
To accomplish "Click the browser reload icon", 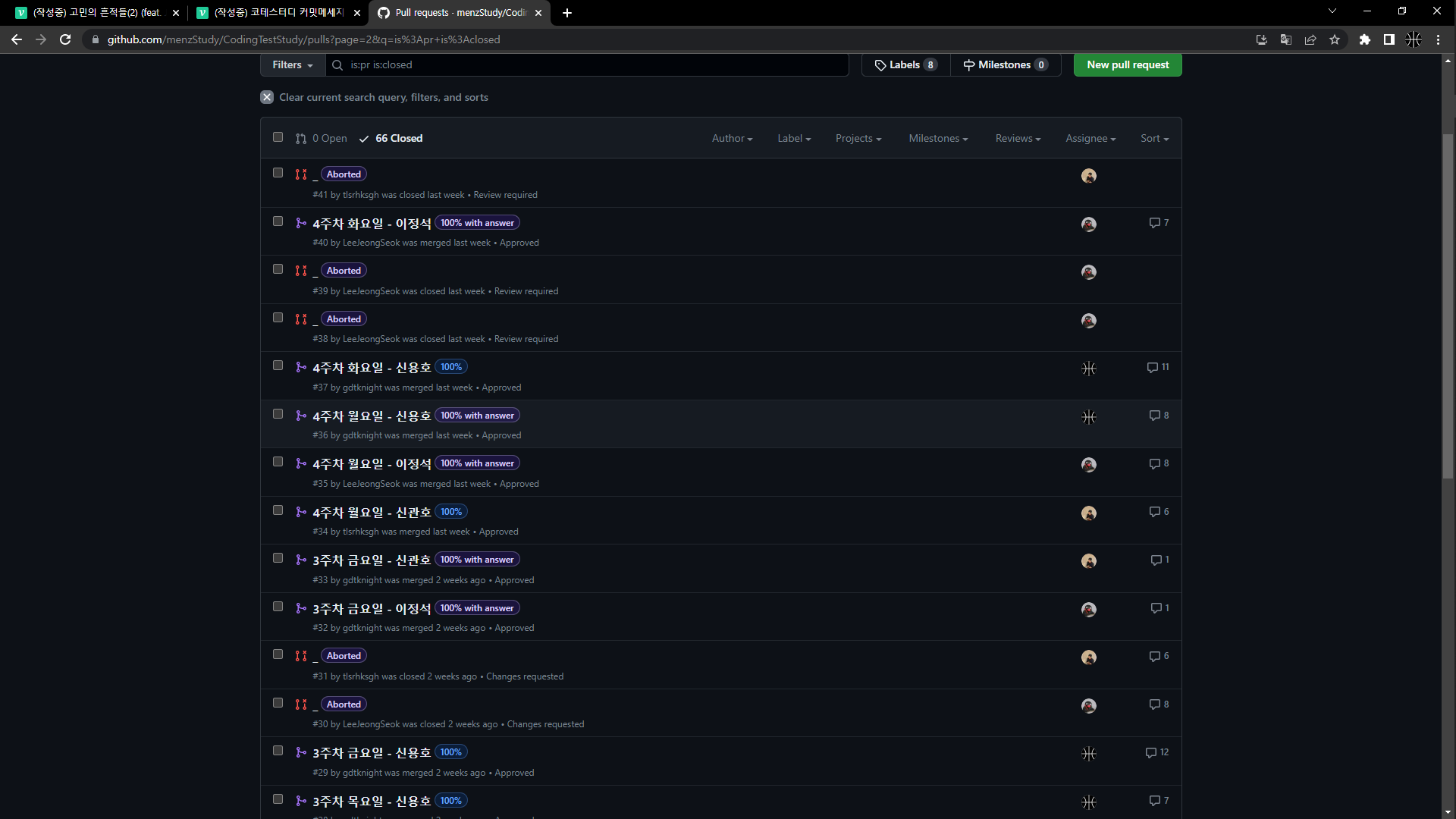I will point(65,39).
